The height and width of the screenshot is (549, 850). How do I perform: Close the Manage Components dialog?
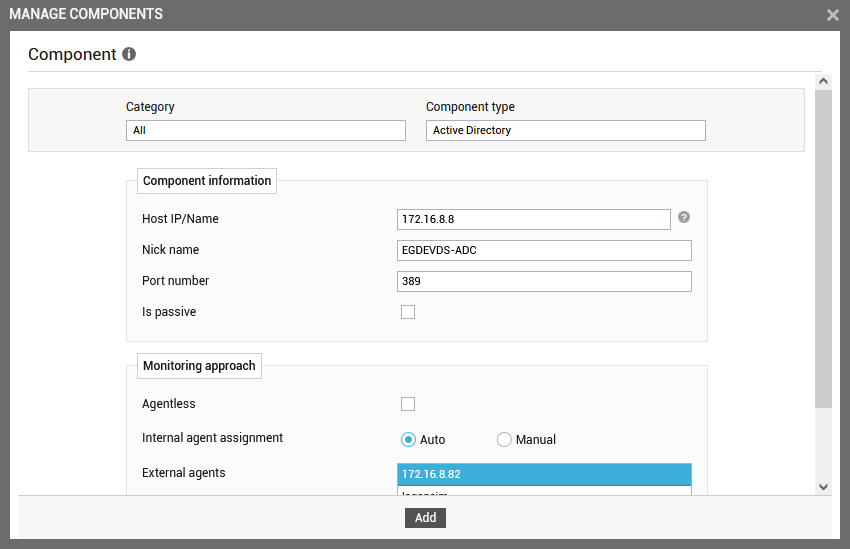tap(833, 15)
